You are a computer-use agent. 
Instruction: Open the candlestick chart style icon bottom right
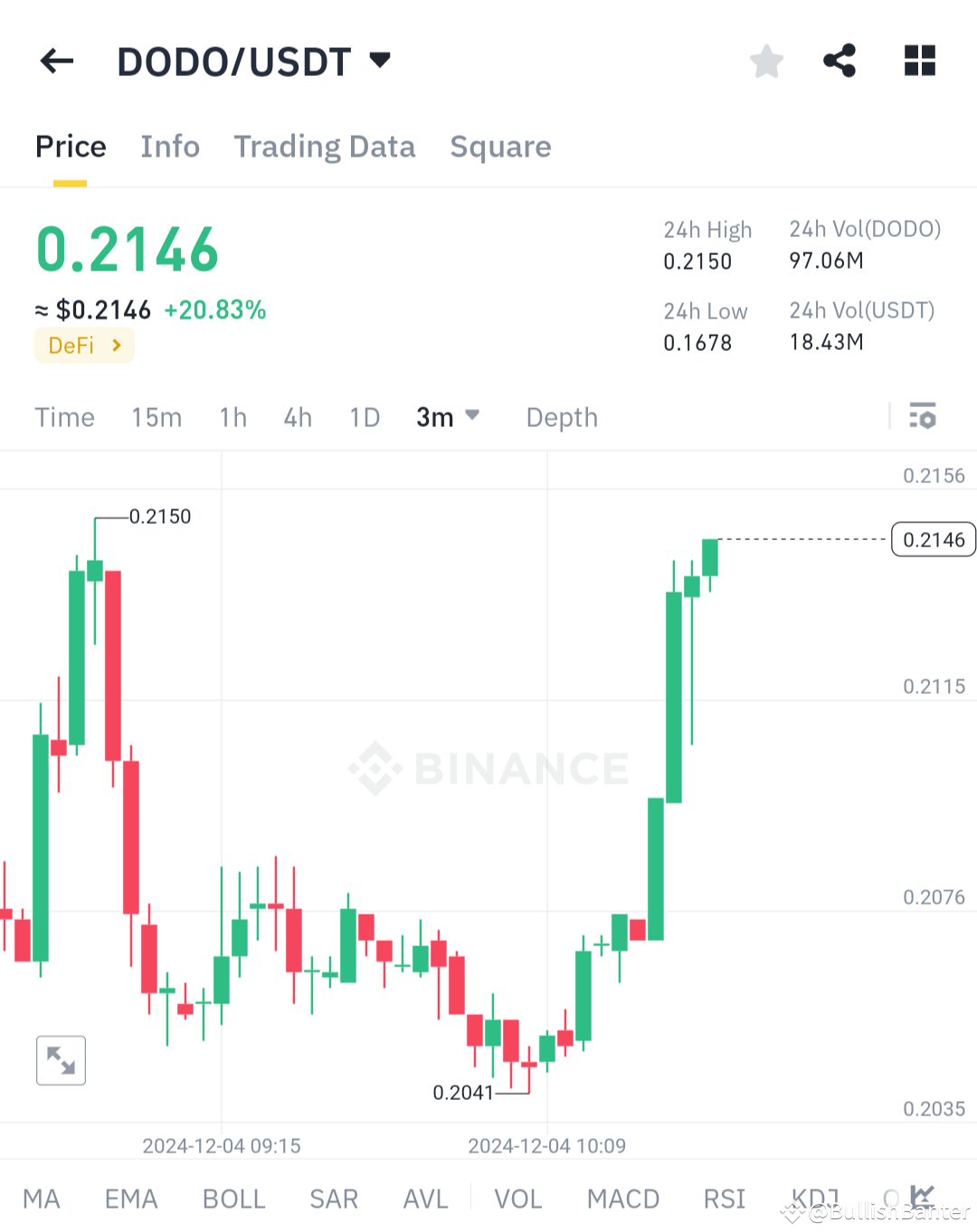(922, 1197)
